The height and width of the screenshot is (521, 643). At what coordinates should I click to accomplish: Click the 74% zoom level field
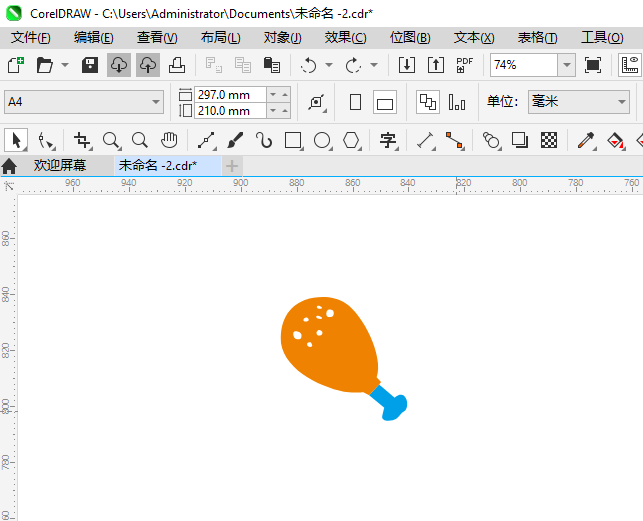tap(524, 65)
